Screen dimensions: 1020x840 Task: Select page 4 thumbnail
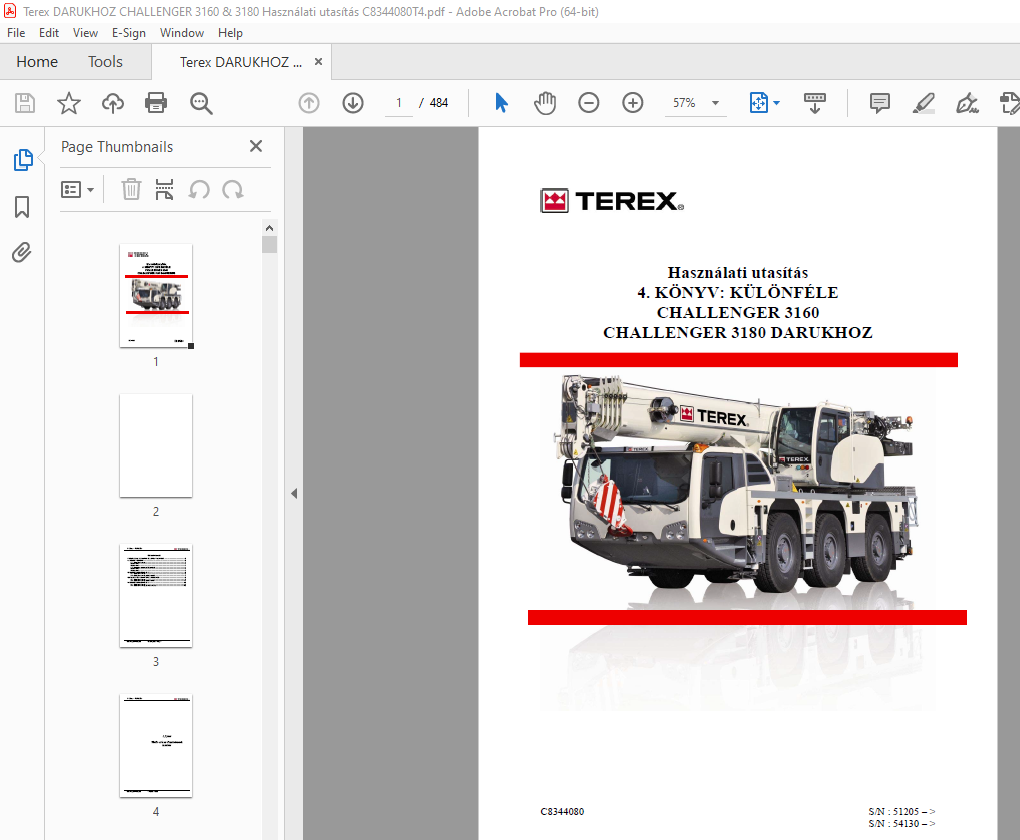pyautogui.click(x=156, y=746)
